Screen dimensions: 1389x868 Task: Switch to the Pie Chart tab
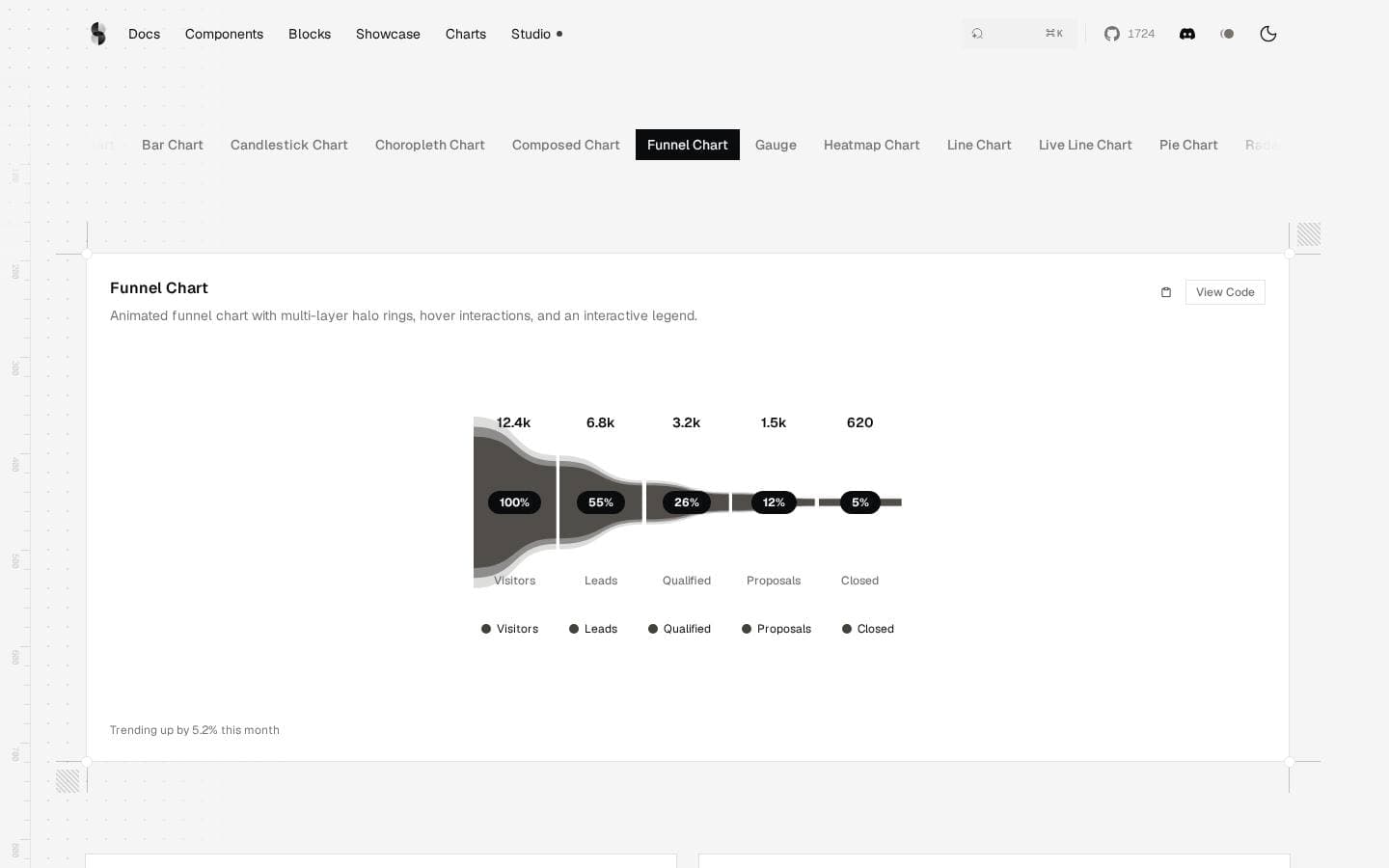1188,145
